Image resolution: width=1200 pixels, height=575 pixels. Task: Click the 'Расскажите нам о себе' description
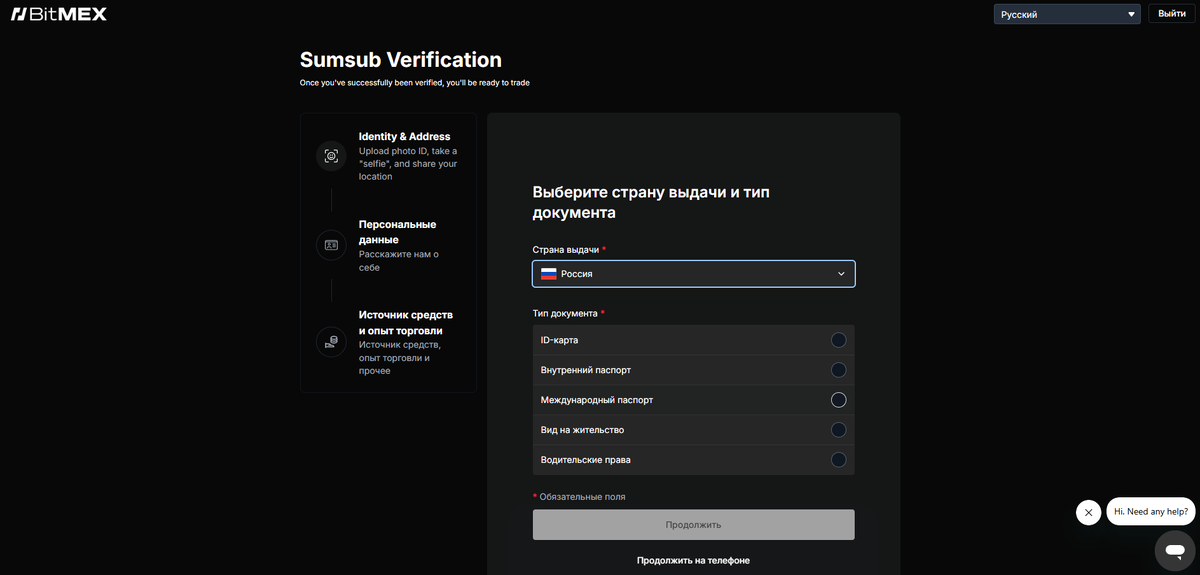pos(399,262)
